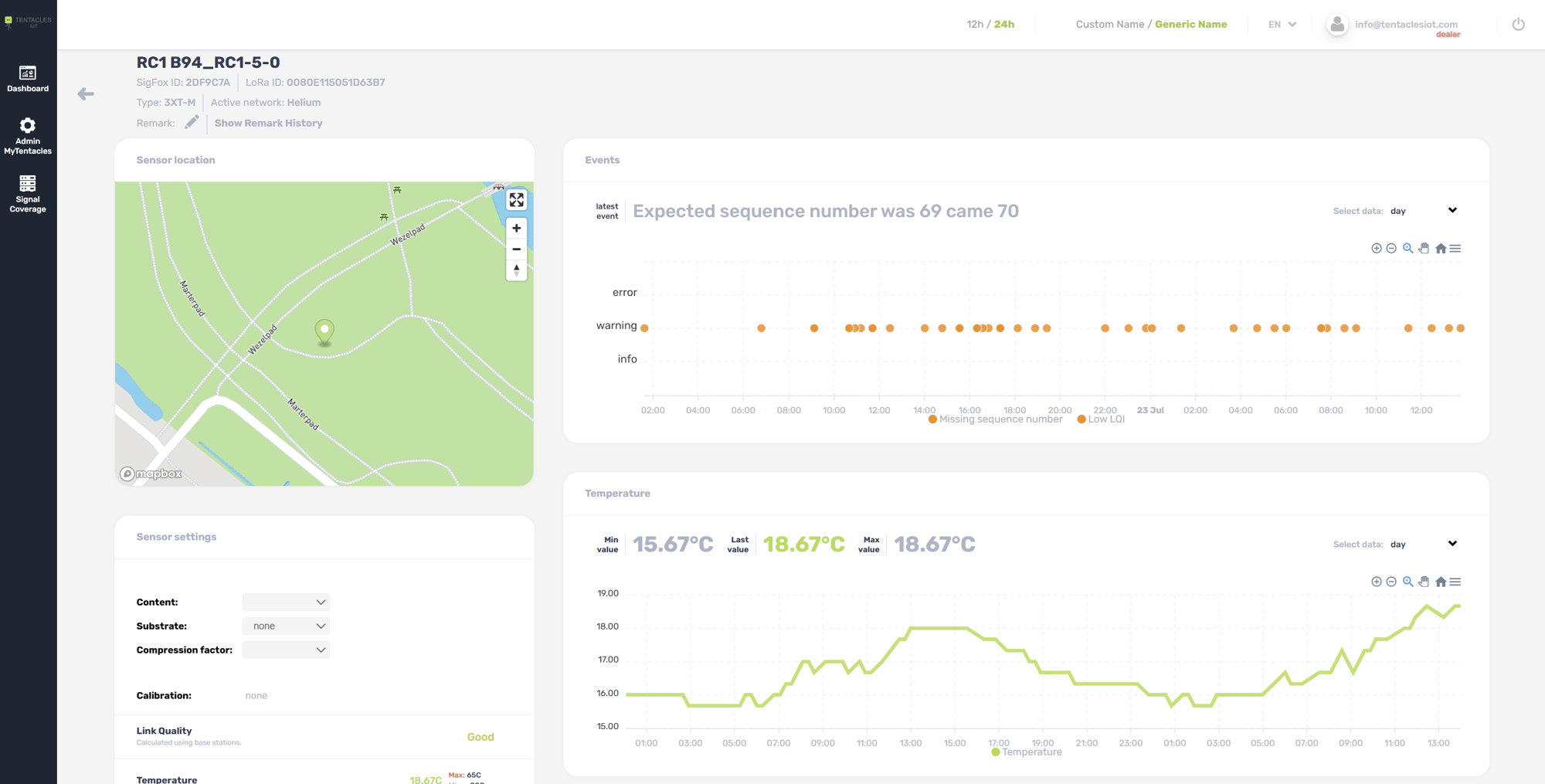Reset Temperature chart zoom with home icon
The width and height of the screenshot is (1545, 784).
[x=1440, y=582]
